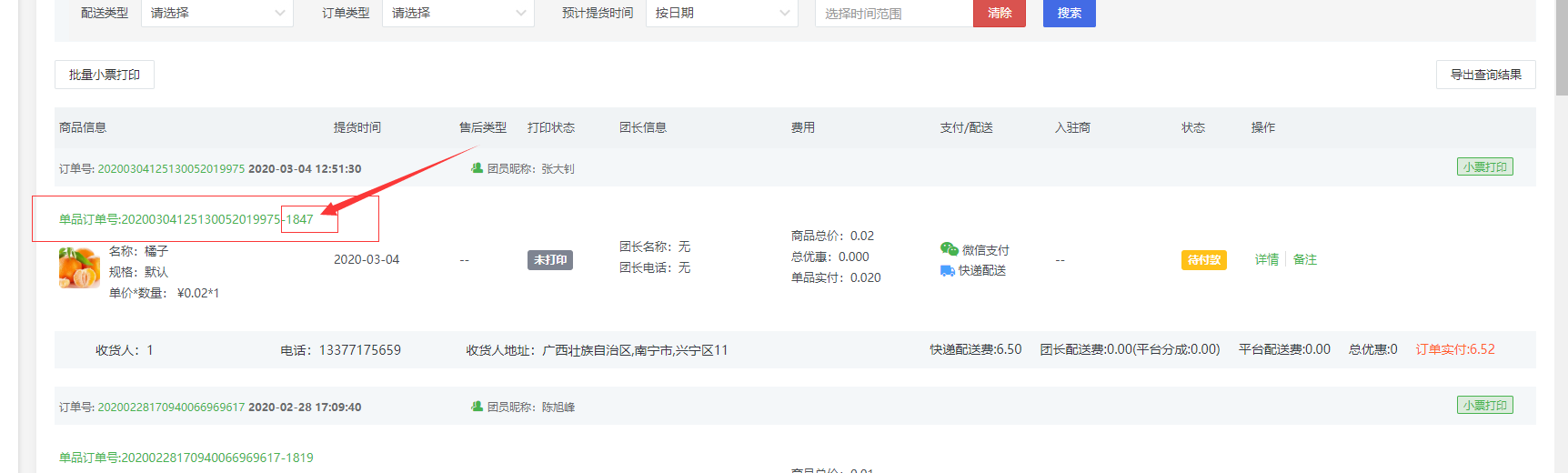Click the 选择时间范围 date input field
Viewport: 1568px width, 473px height.
click(x=893, y=14)
